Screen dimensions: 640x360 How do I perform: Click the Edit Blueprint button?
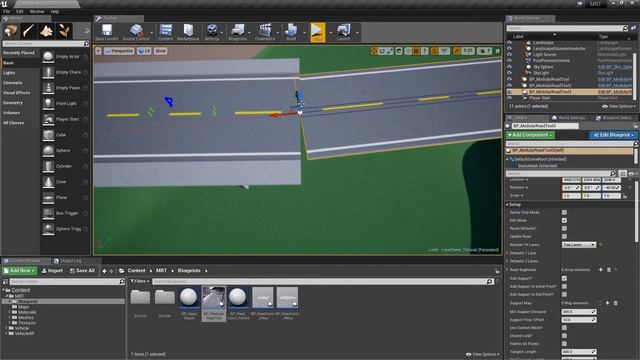pos(613,135)
